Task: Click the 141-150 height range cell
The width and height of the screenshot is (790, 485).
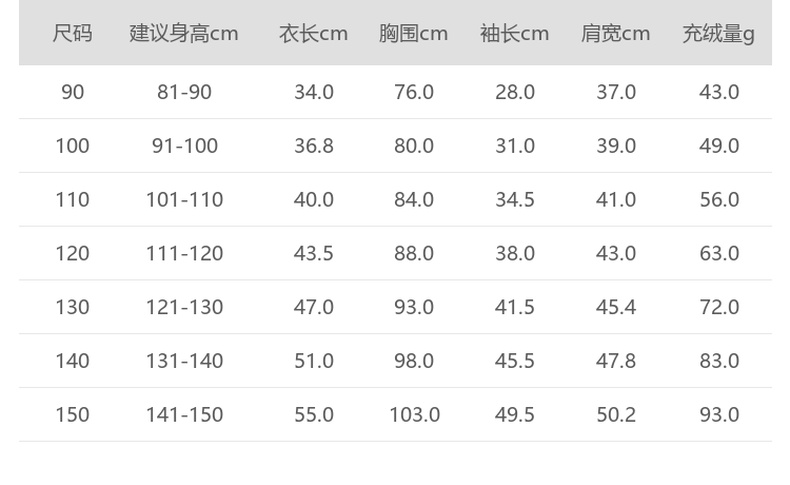Action: (184, 415)
